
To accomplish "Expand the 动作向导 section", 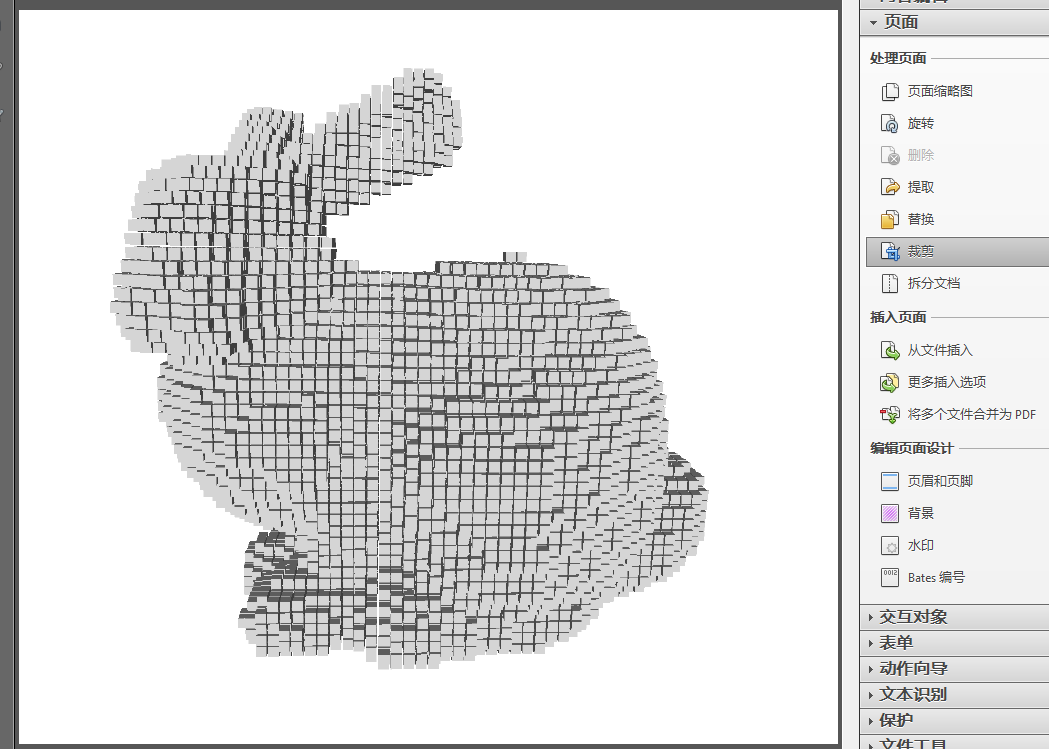I will coord(955,668).
